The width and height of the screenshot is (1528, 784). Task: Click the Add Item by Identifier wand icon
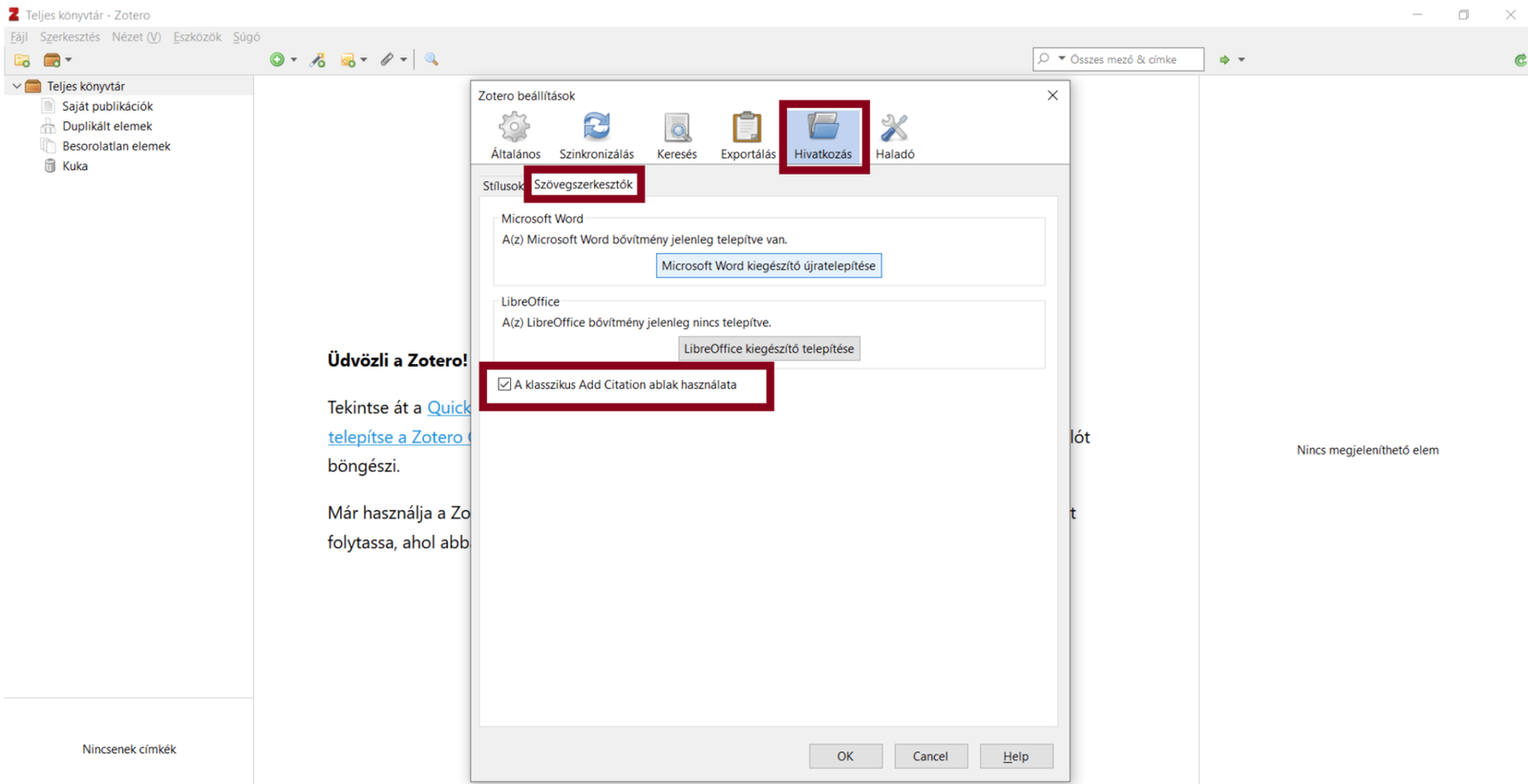coord(318,60)
